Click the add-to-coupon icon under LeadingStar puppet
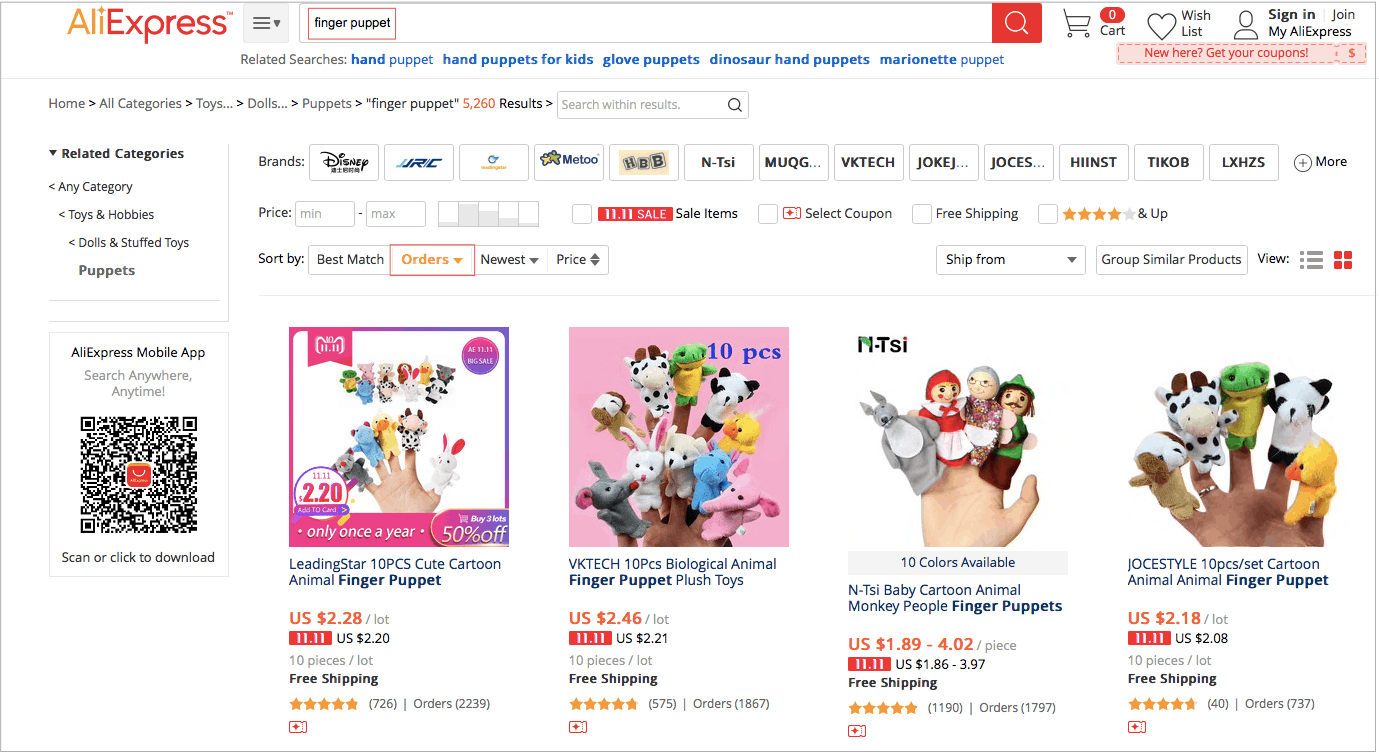1379x755 pixels. click(297, 727)
